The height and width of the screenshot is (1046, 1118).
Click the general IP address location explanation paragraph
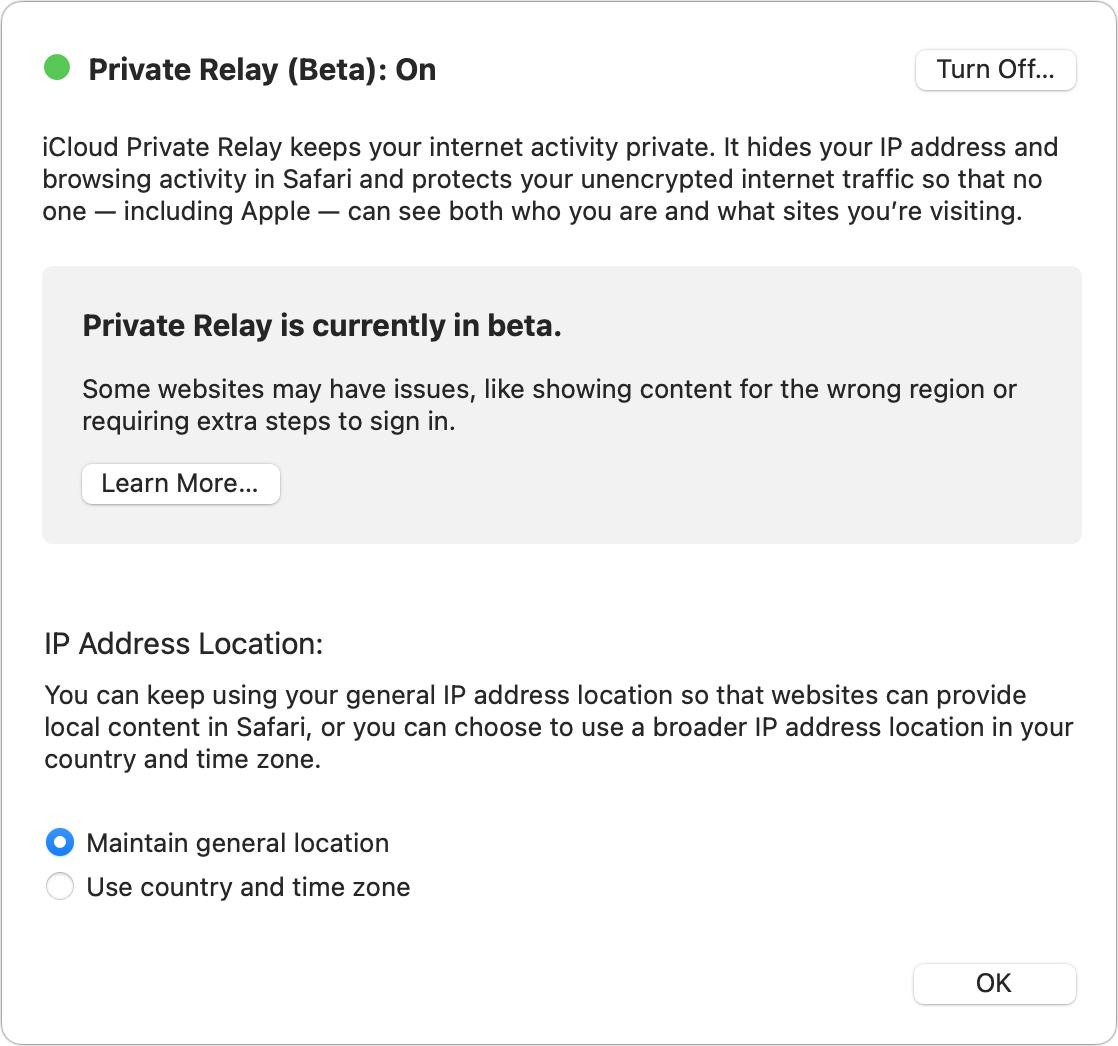tap(558, 727)
